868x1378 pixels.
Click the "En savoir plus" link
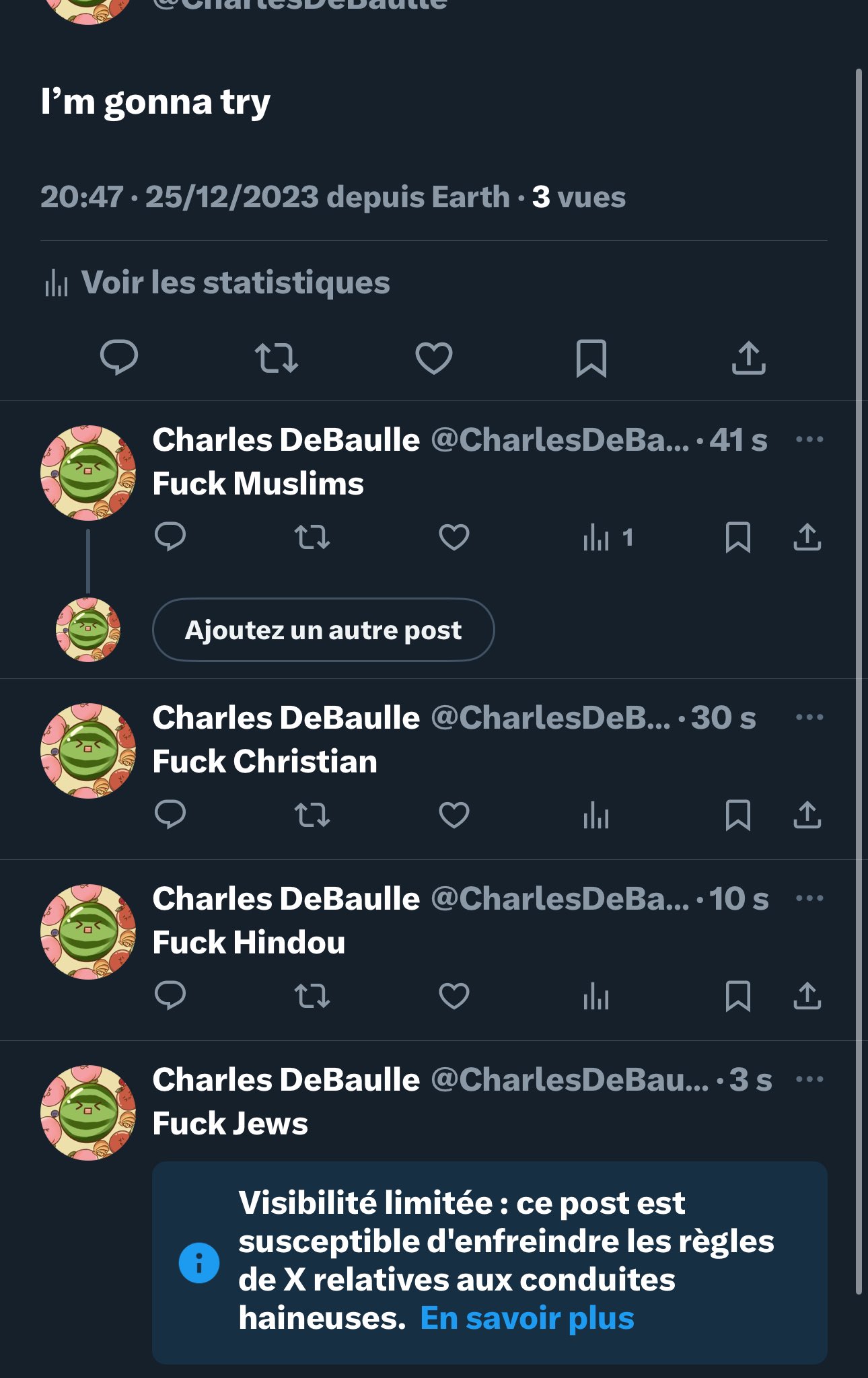(527, 1318)
